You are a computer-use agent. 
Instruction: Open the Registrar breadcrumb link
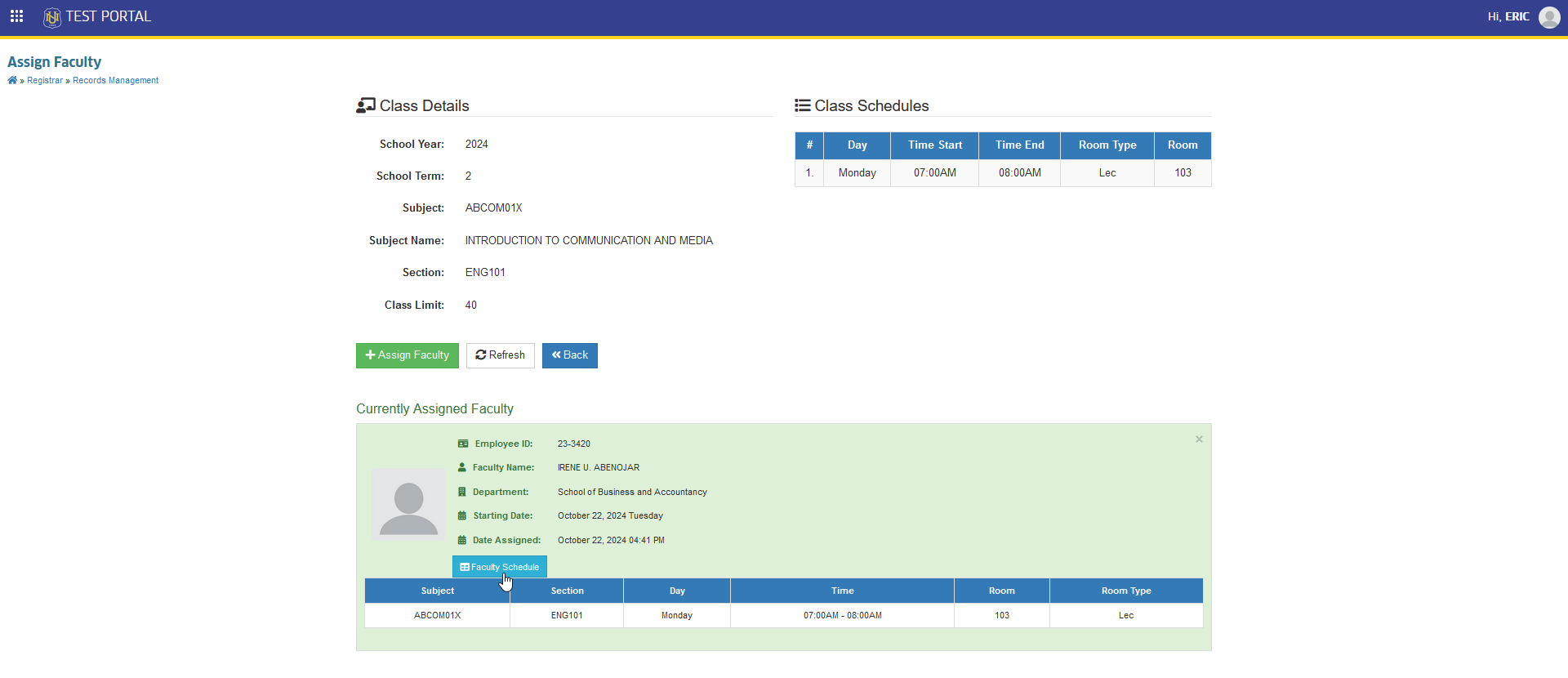point(45,80)
